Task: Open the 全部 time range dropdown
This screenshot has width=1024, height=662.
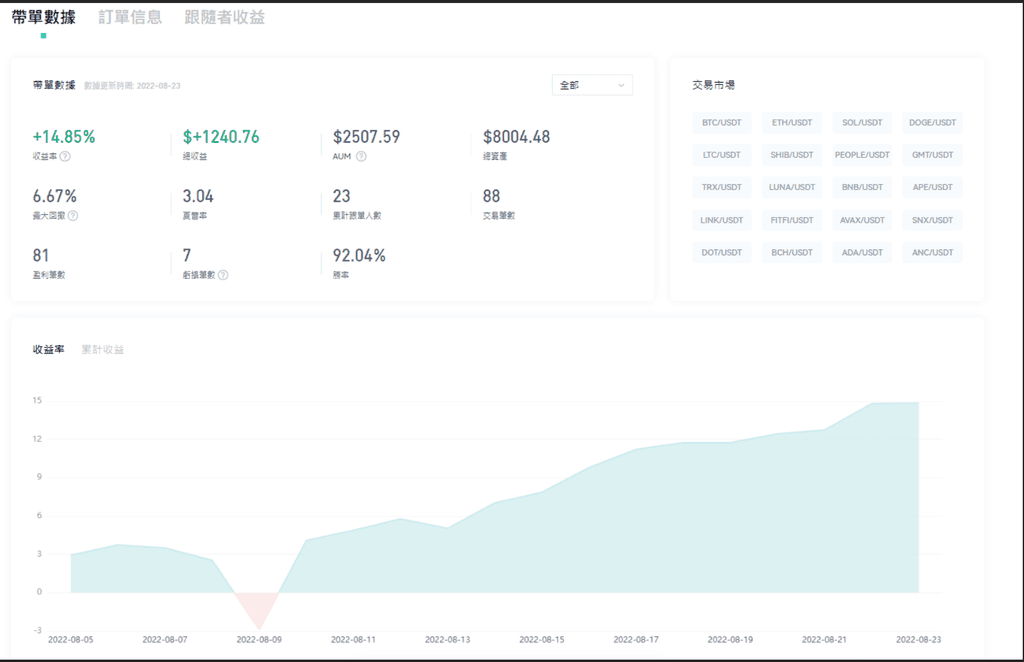Action: click(592, 86)
